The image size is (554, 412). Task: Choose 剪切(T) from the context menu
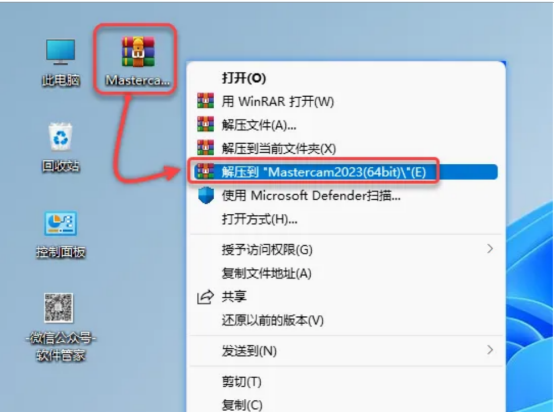(346, 382)
